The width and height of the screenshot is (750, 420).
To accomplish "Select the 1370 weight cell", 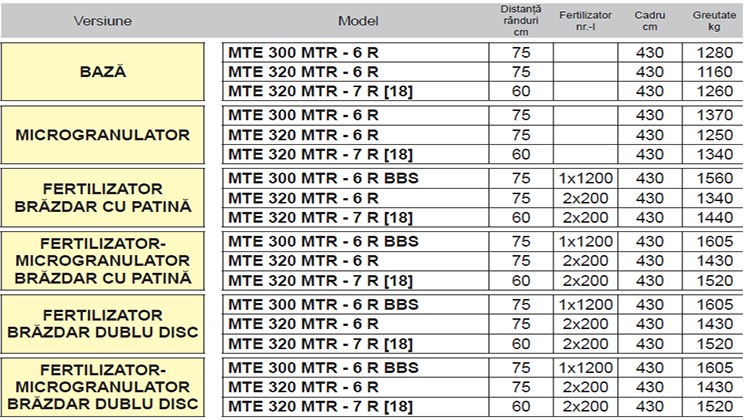I will click(x=714, y=115).
